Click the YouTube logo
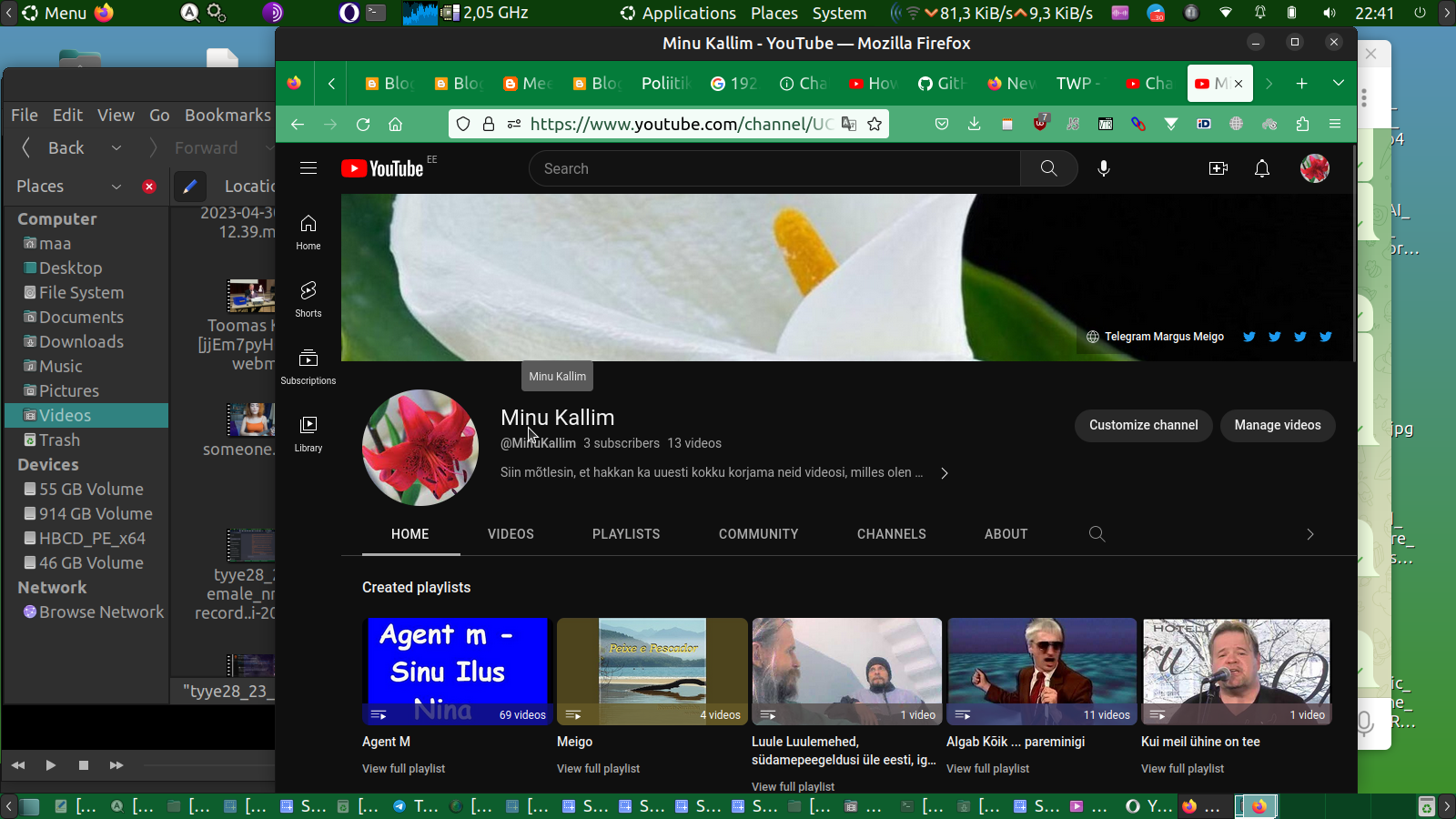Image resolution: width=1456 pixels, height=819 pixels. coord(382,168)
